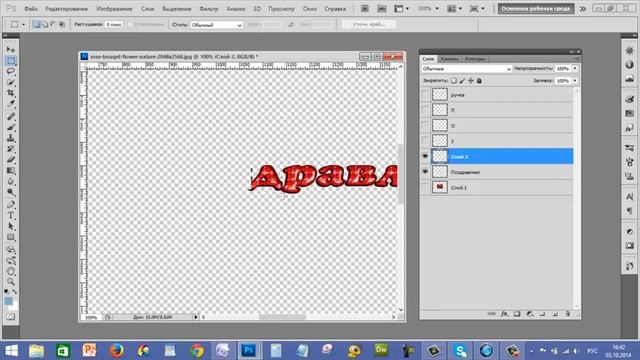640x360 pixels.
Task: Click the Lock transparent pixels icon
Action: (x=454, y=81)
